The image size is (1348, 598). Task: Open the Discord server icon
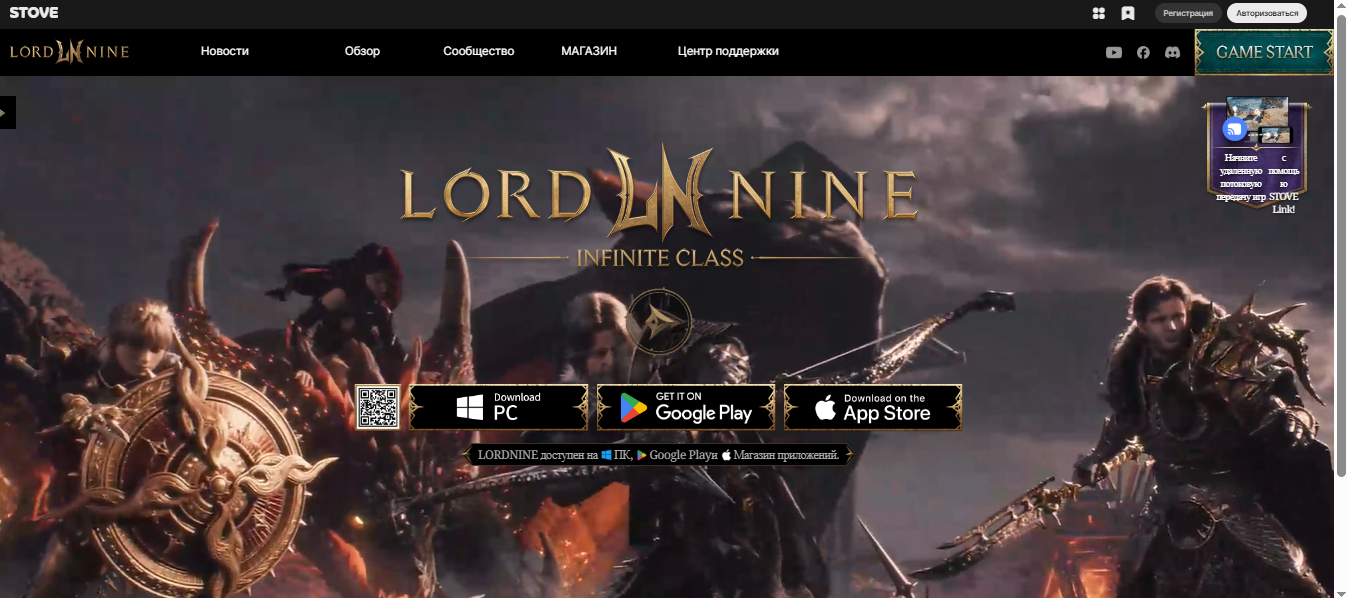[x=1172, y=52]
